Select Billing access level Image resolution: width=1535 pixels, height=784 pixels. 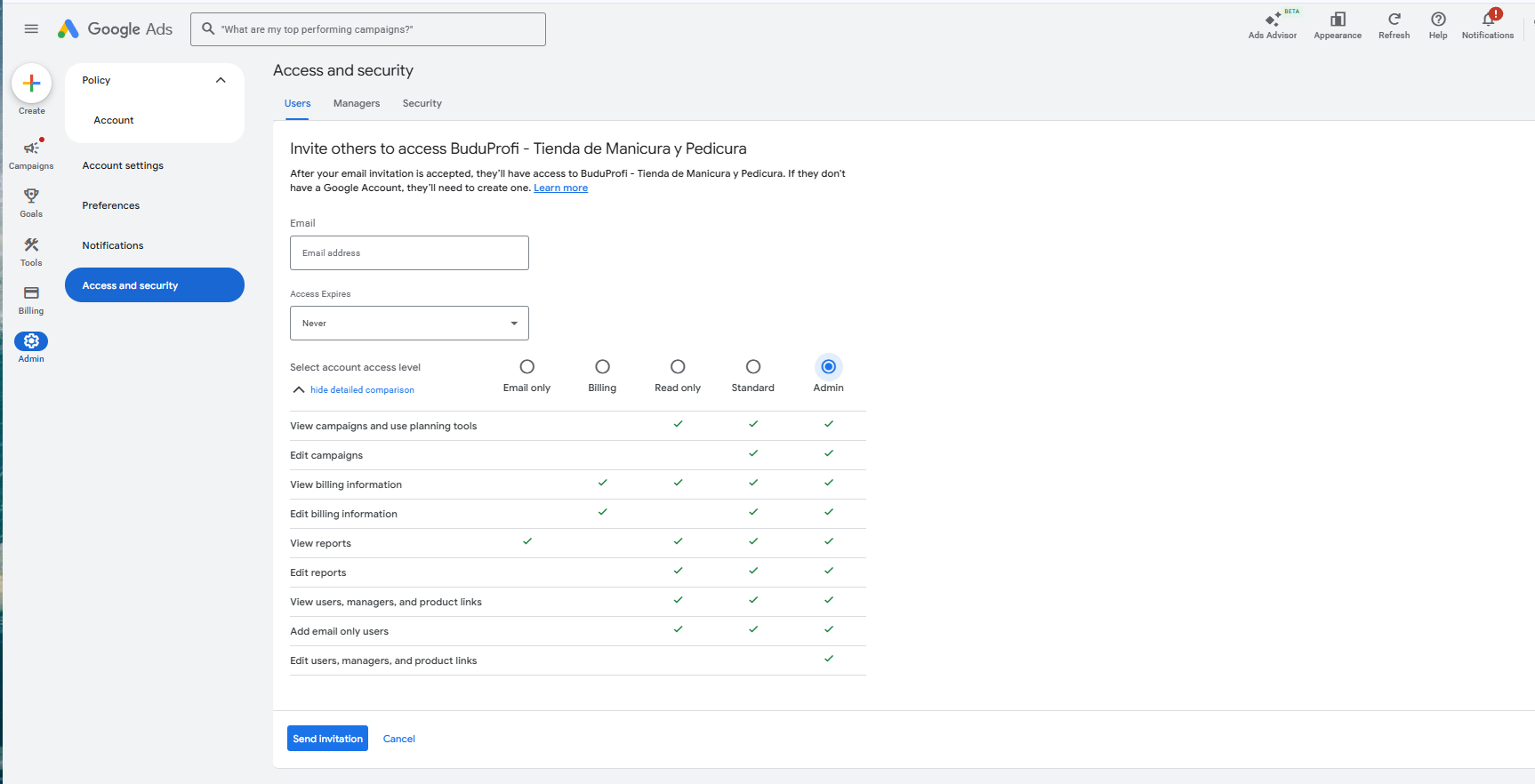602,366
